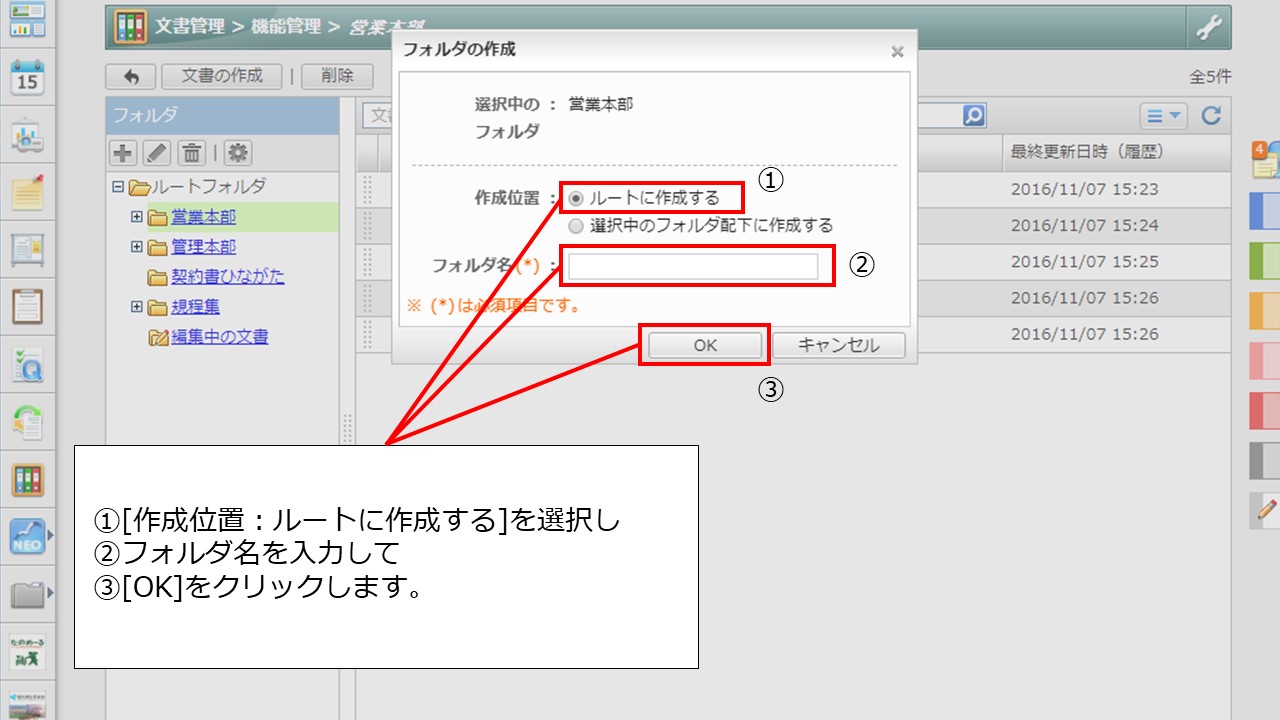Select the orange sticky note color

click(x=1265, y=311)
